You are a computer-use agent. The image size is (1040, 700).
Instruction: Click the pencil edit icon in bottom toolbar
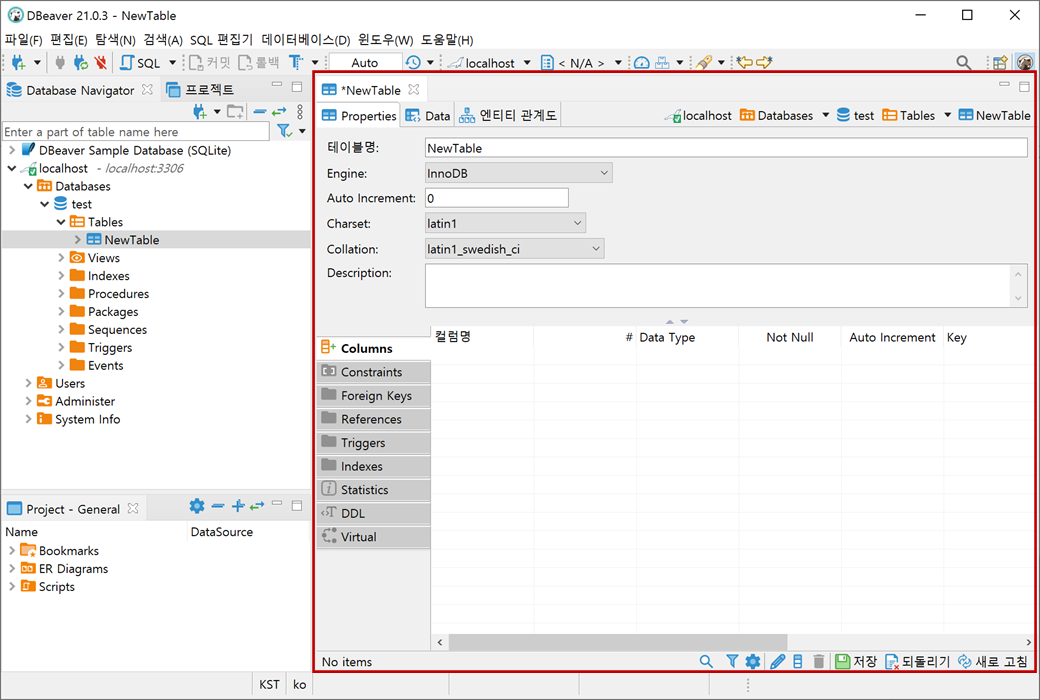click(x=778, y=662)
